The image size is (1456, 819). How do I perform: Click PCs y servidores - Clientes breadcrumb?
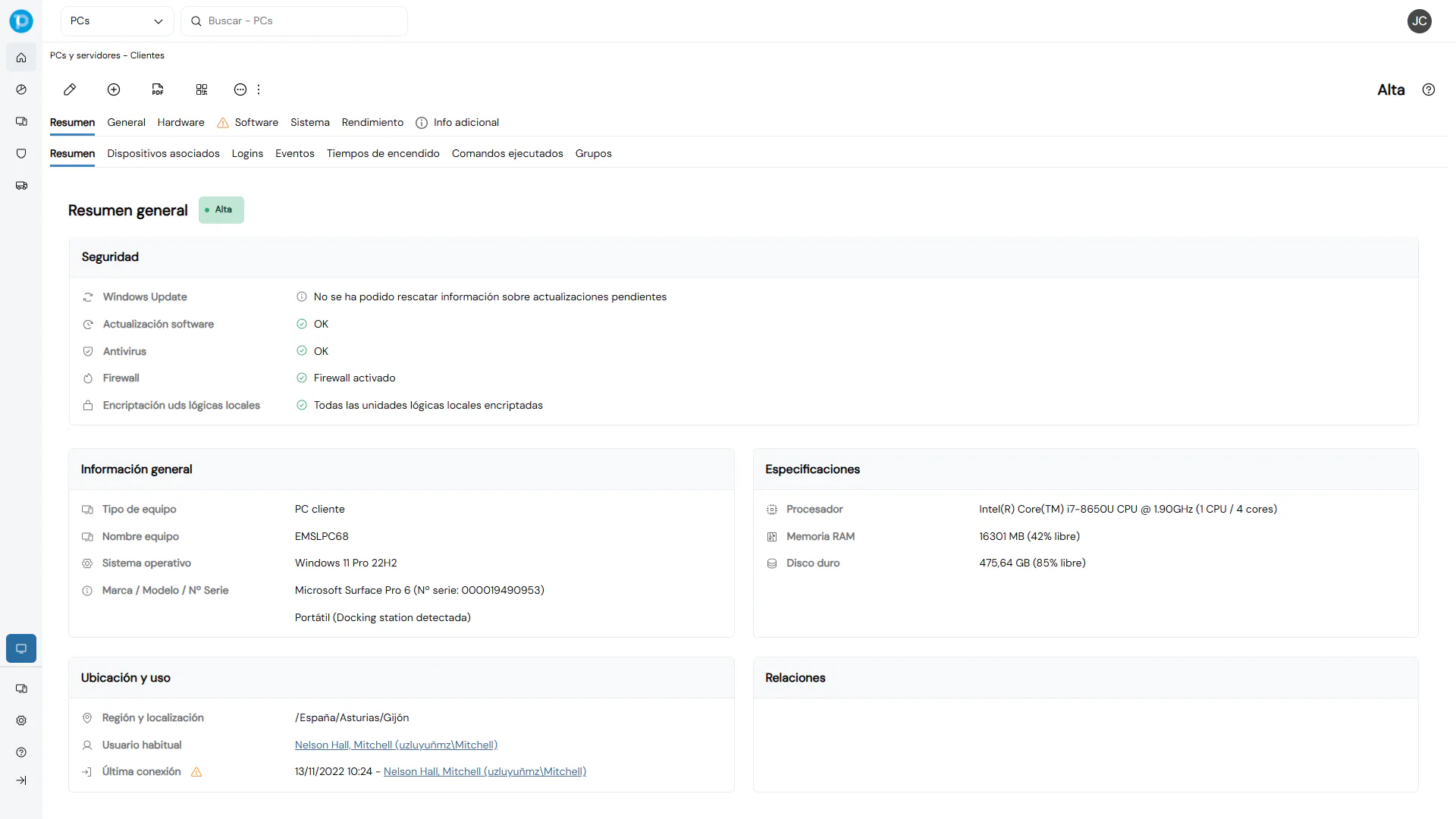[x=107, y=55]
